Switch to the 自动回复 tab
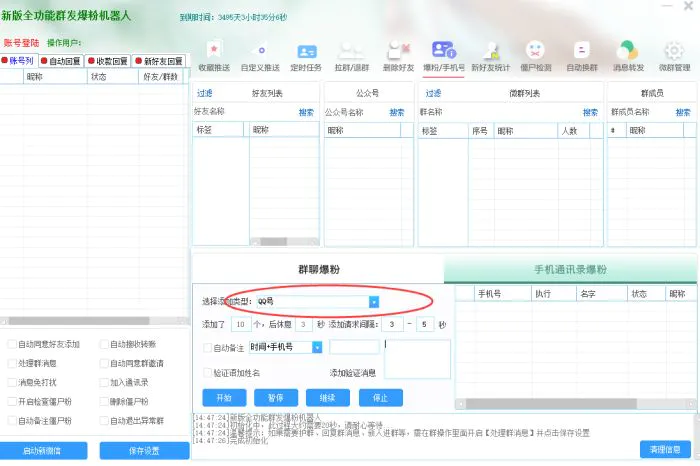Screen dimensions: 700x466 [61, 61]
